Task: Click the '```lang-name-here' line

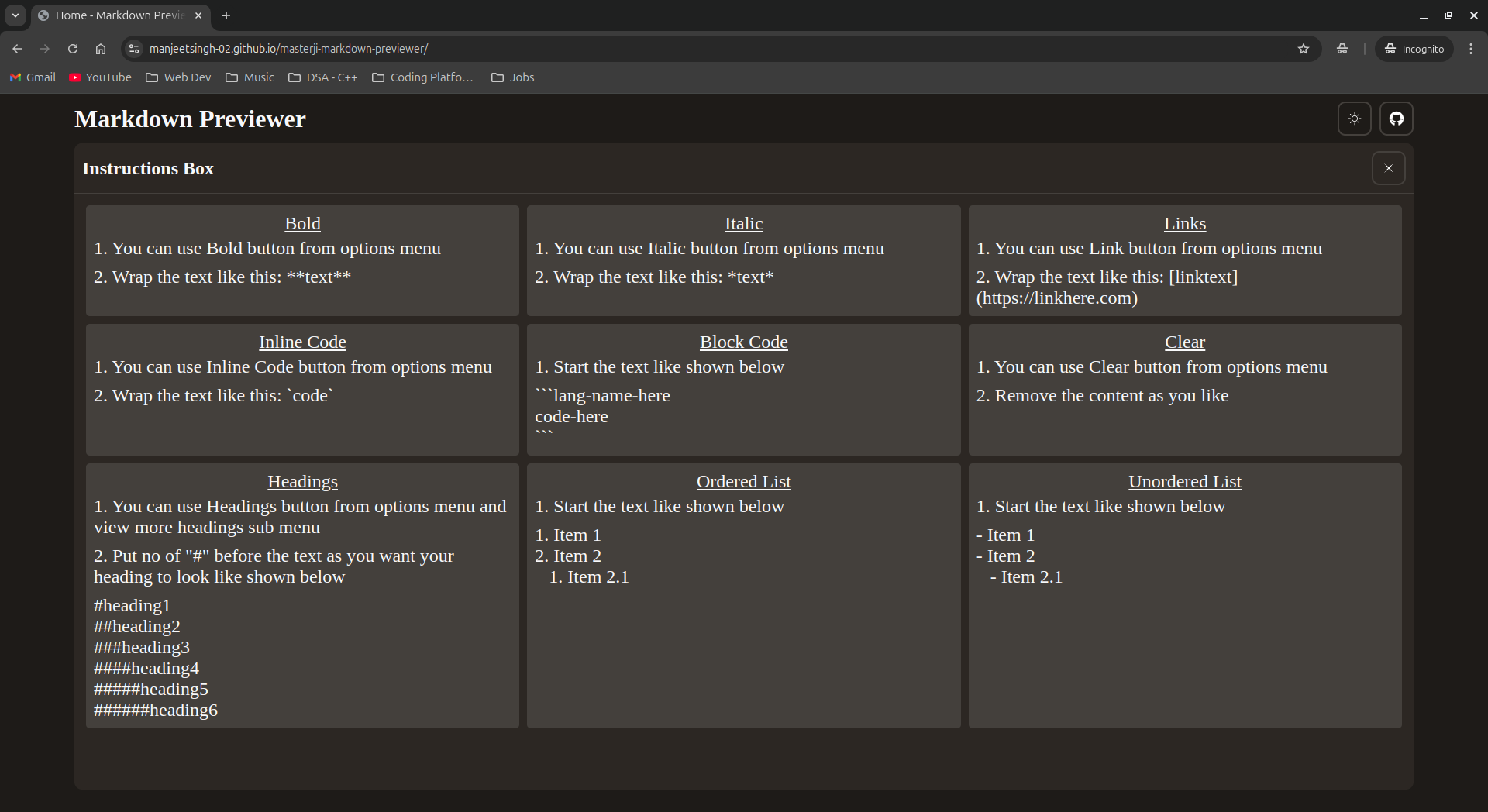Action: 602,395
